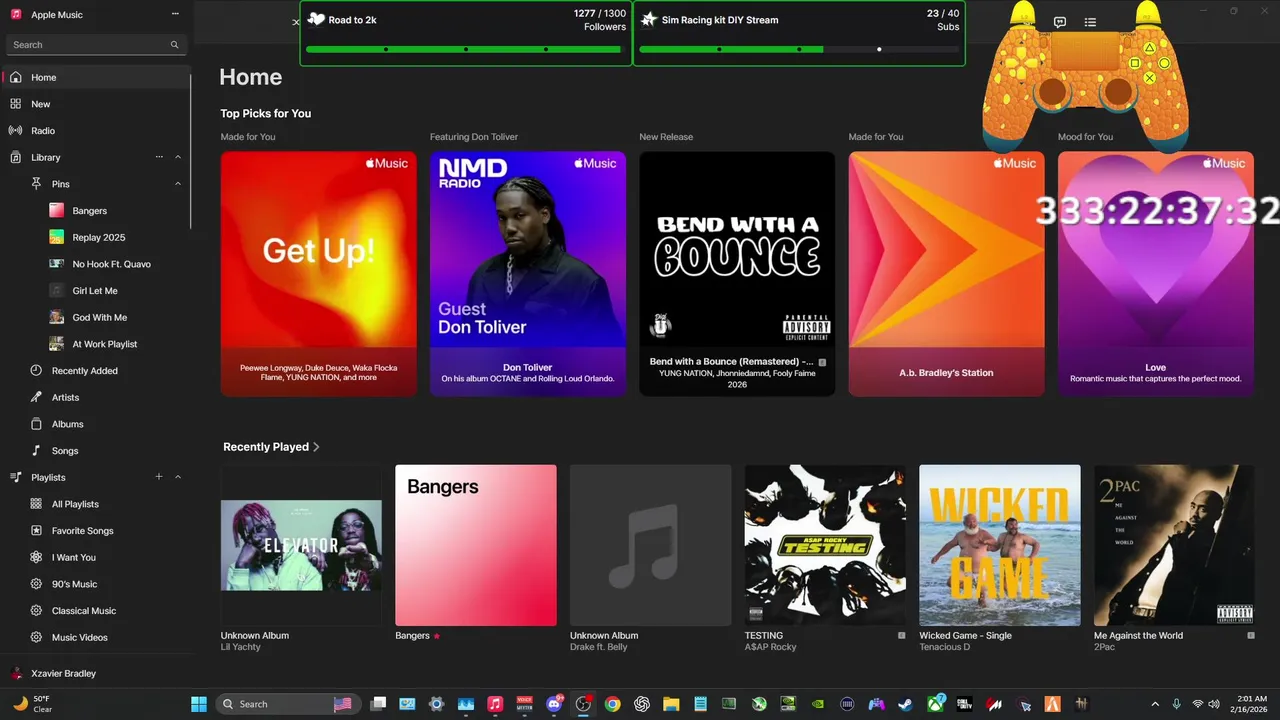Screen dimensions: 1280x720
Task: Open the New section in sidebar
Action: coord(96,104)
